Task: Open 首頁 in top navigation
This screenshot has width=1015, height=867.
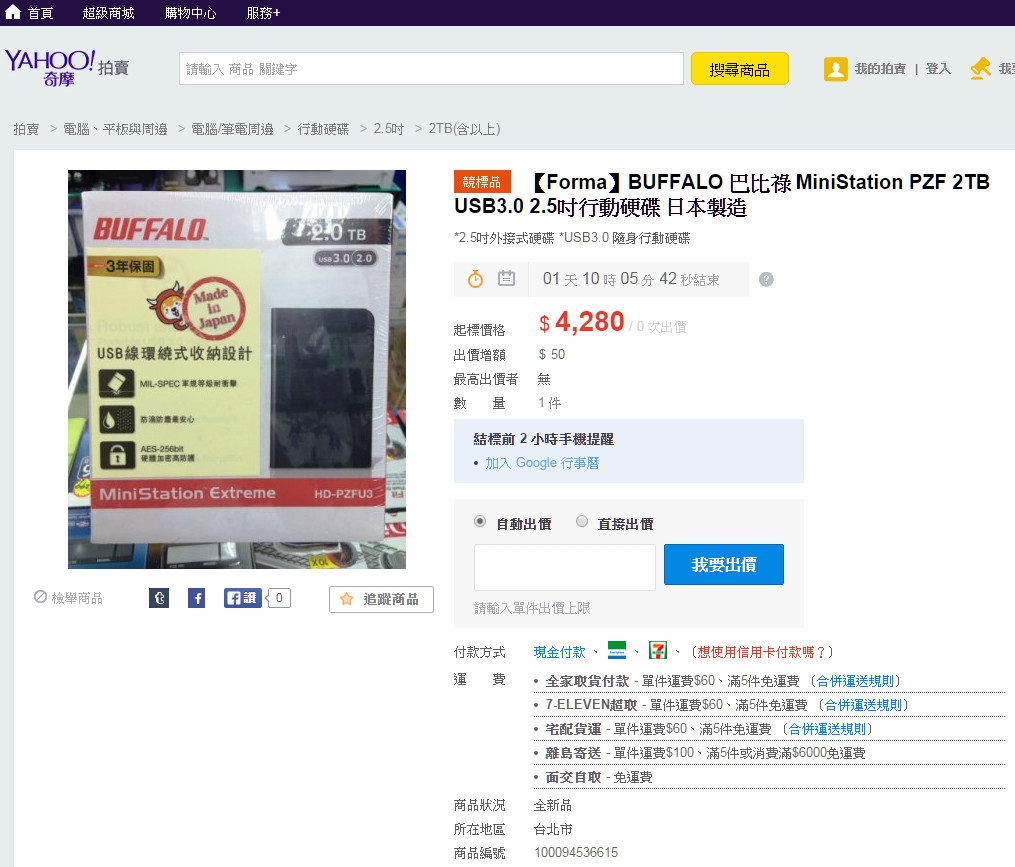Action: [40, 13]
